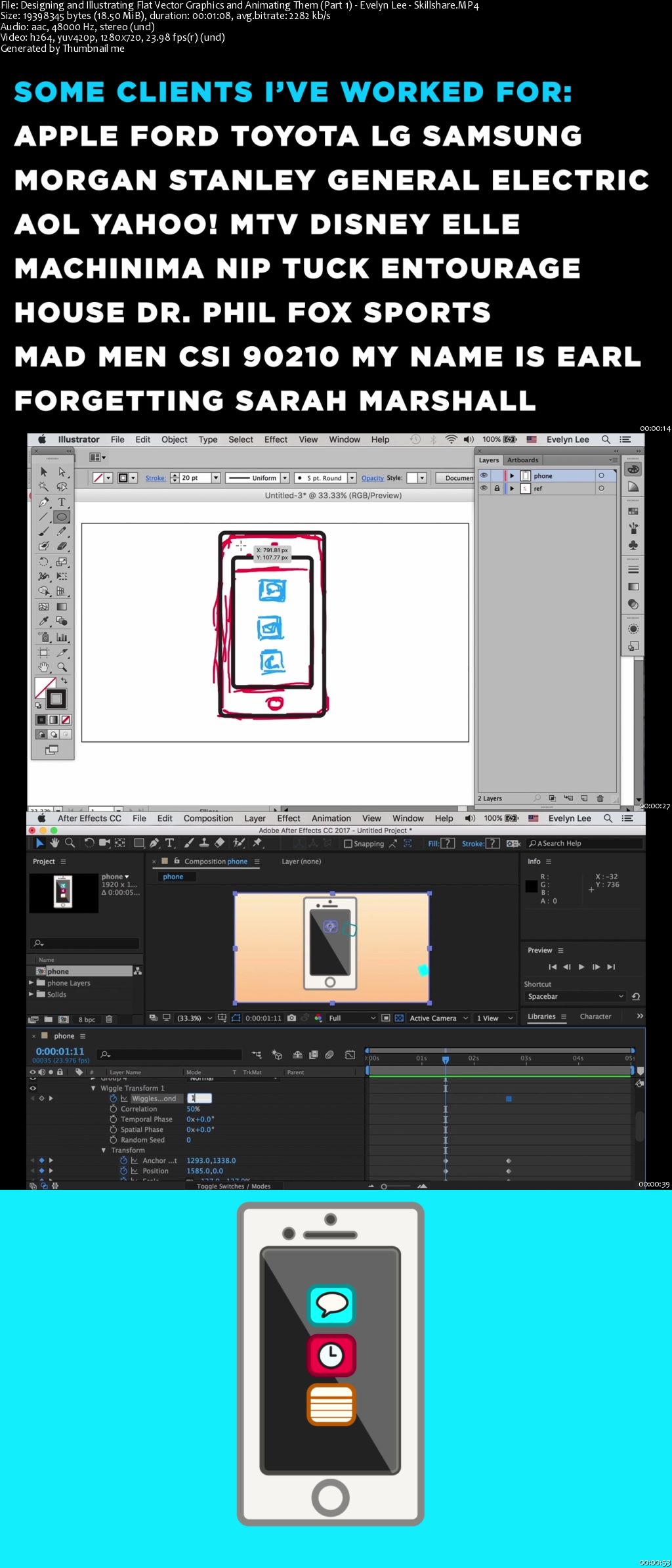Image resolution: width=672 pixels, height=1568 pixels.
Task: Hide the ref layer in Illustrator Layers
Action: (x=484, y=489)
